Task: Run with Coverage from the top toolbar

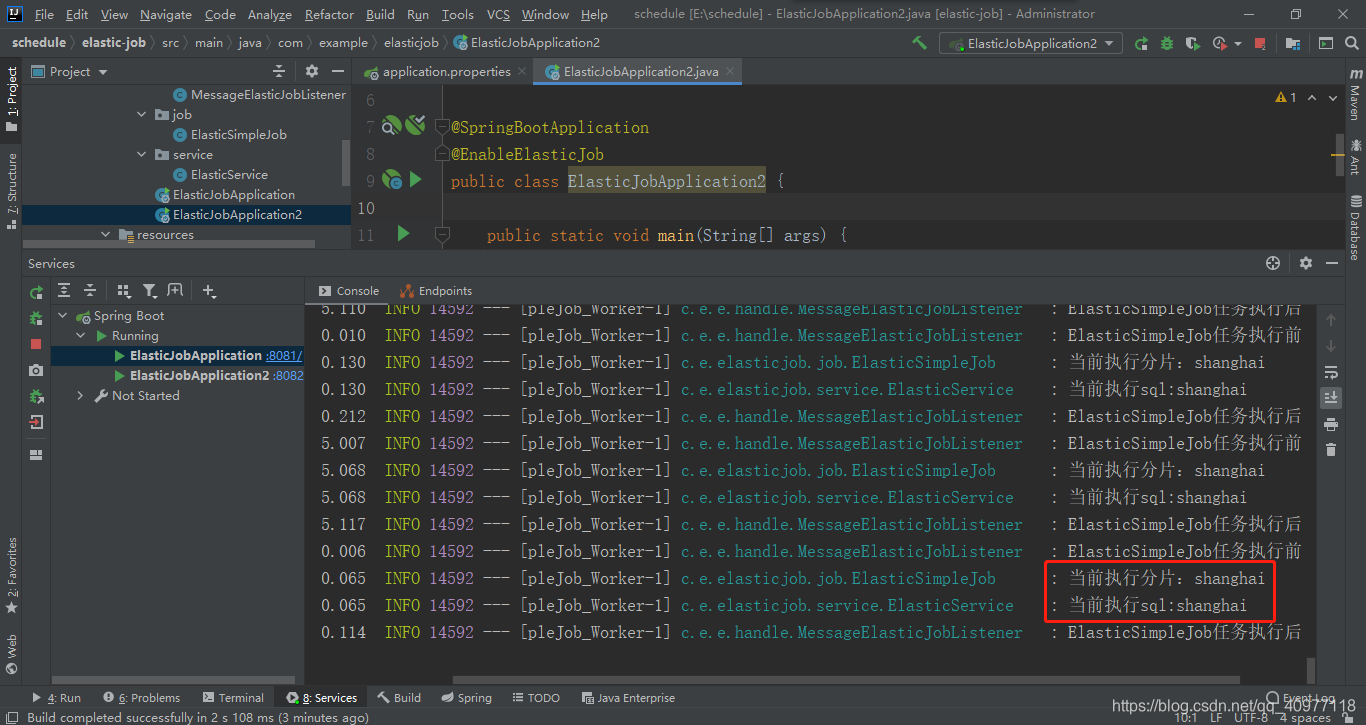Action: (x=1192, y=43)
